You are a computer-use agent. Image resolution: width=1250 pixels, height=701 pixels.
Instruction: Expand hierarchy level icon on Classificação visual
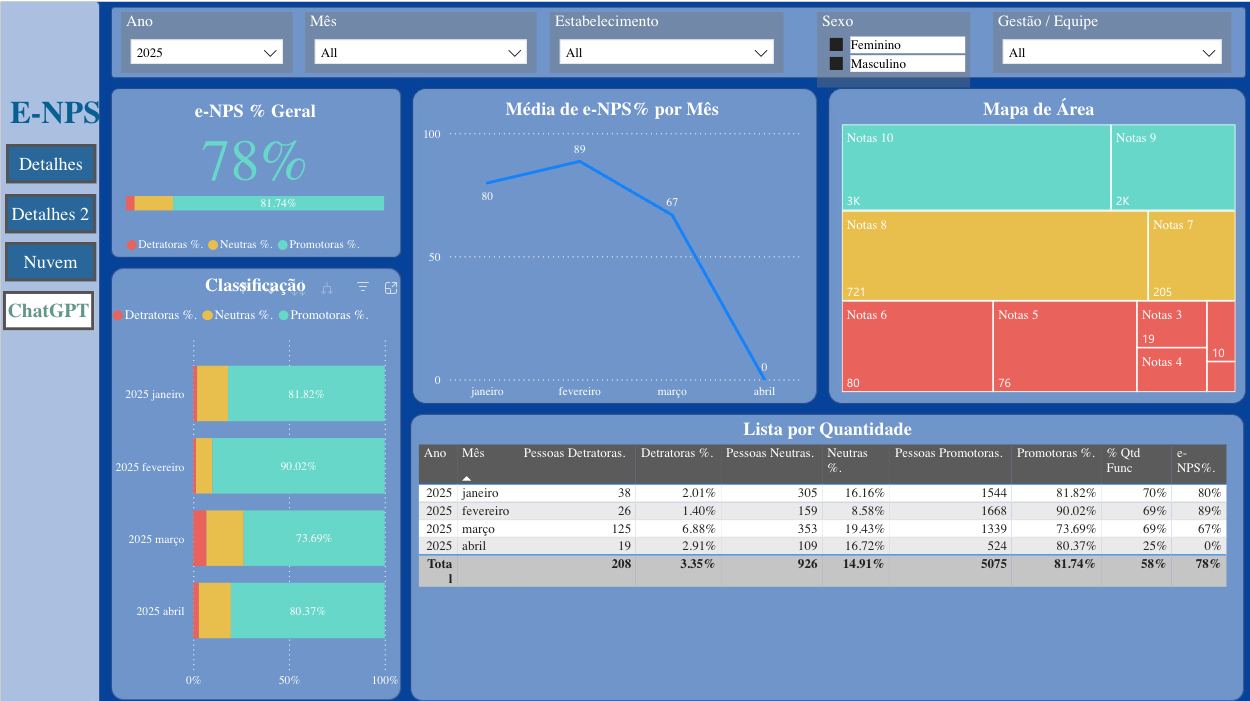click(x=327, y=288)
